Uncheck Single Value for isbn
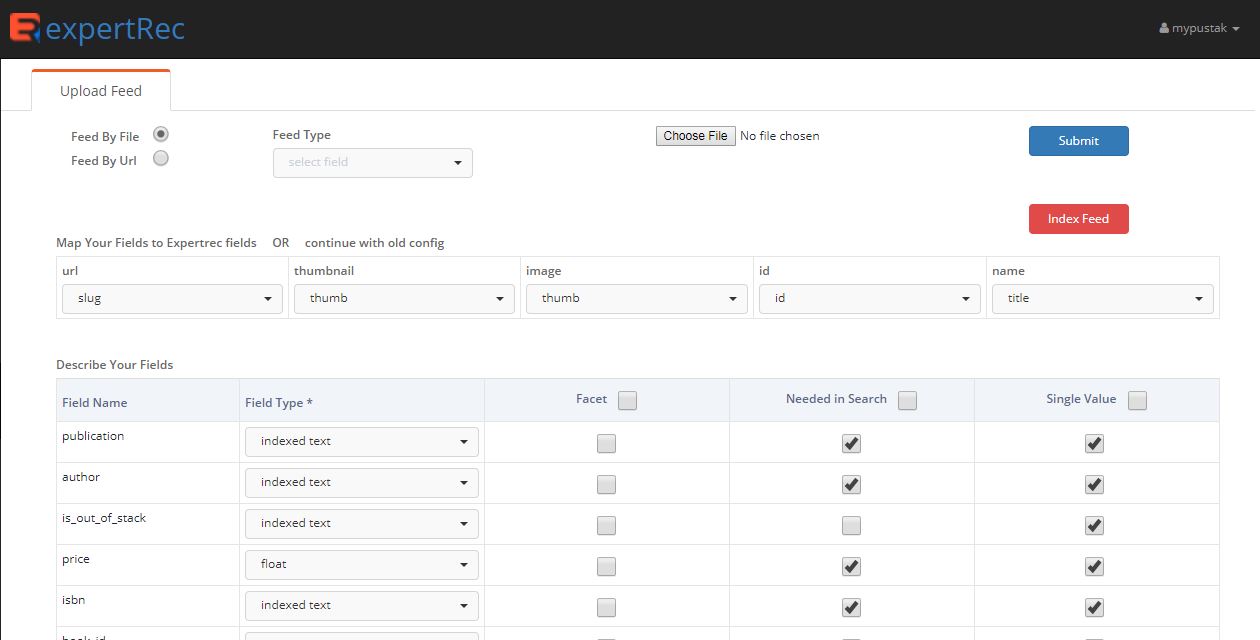This screenshot has height=640, width=1260. click(1093, 606)
